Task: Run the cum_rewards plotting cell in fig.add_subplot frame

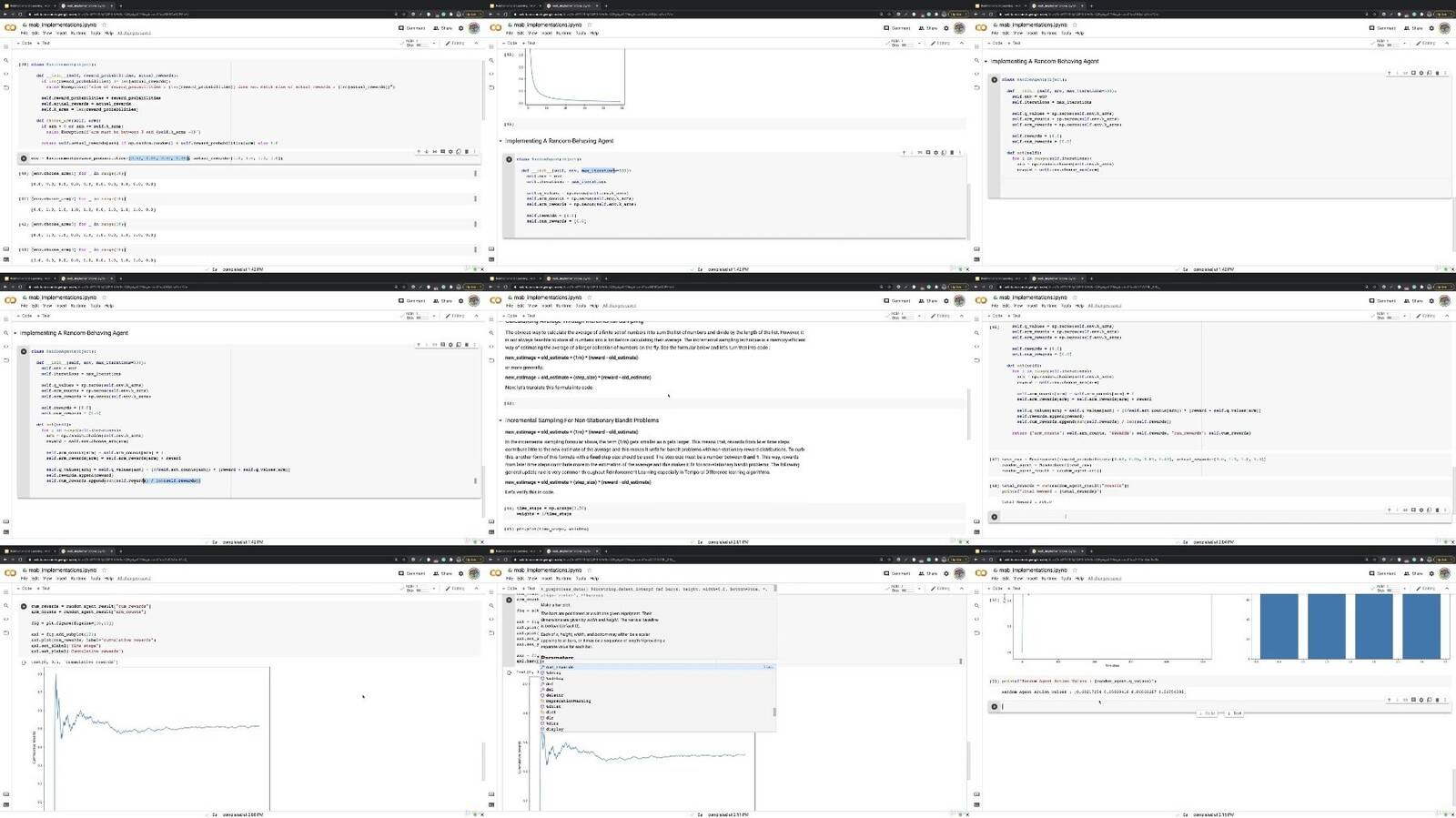Action: pyautogui.click(x=24, y=606)
